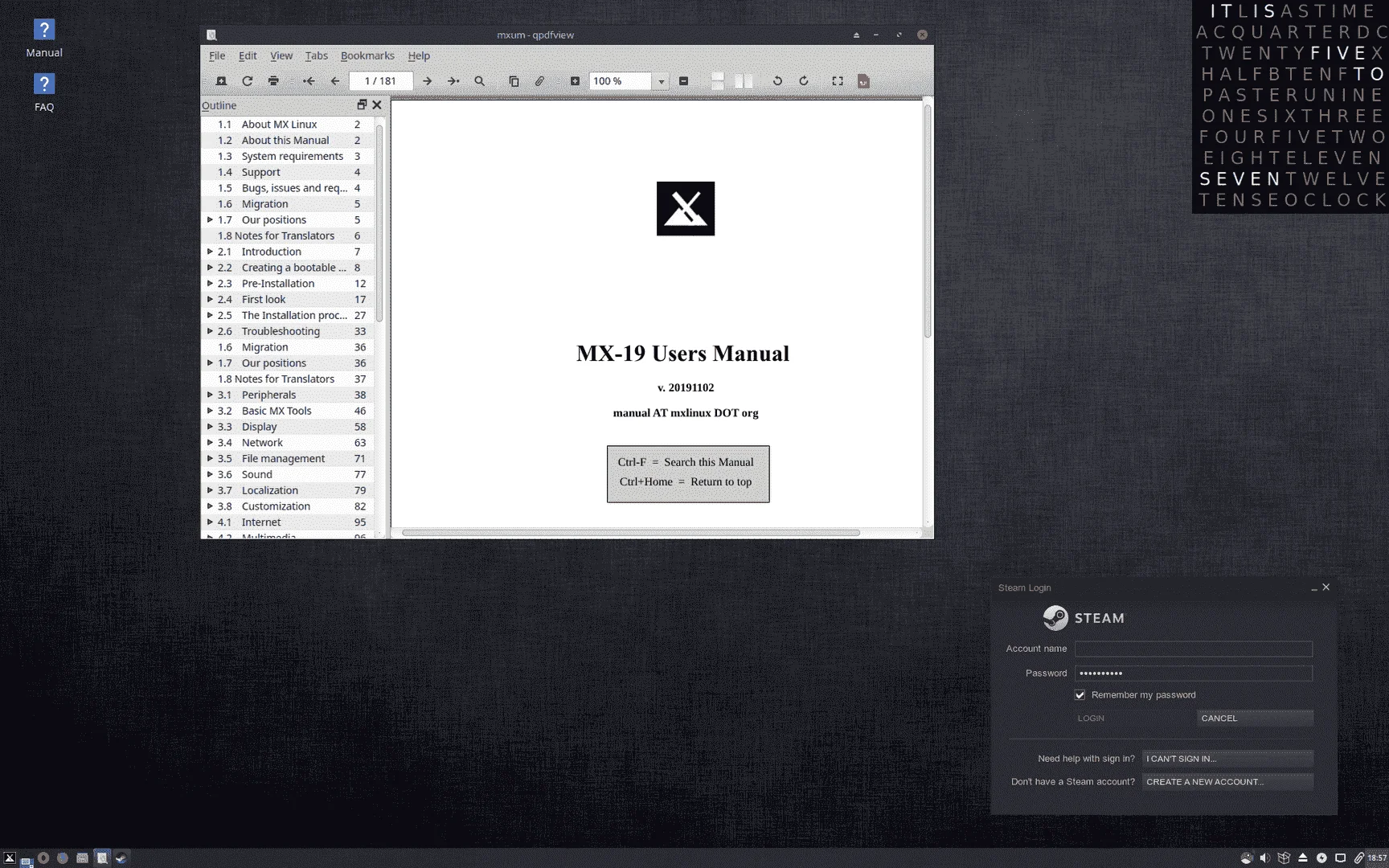Open the FAQ desktop shortcut icon
This screenshot has width=1389, height=868.
(x=44, y=92)
